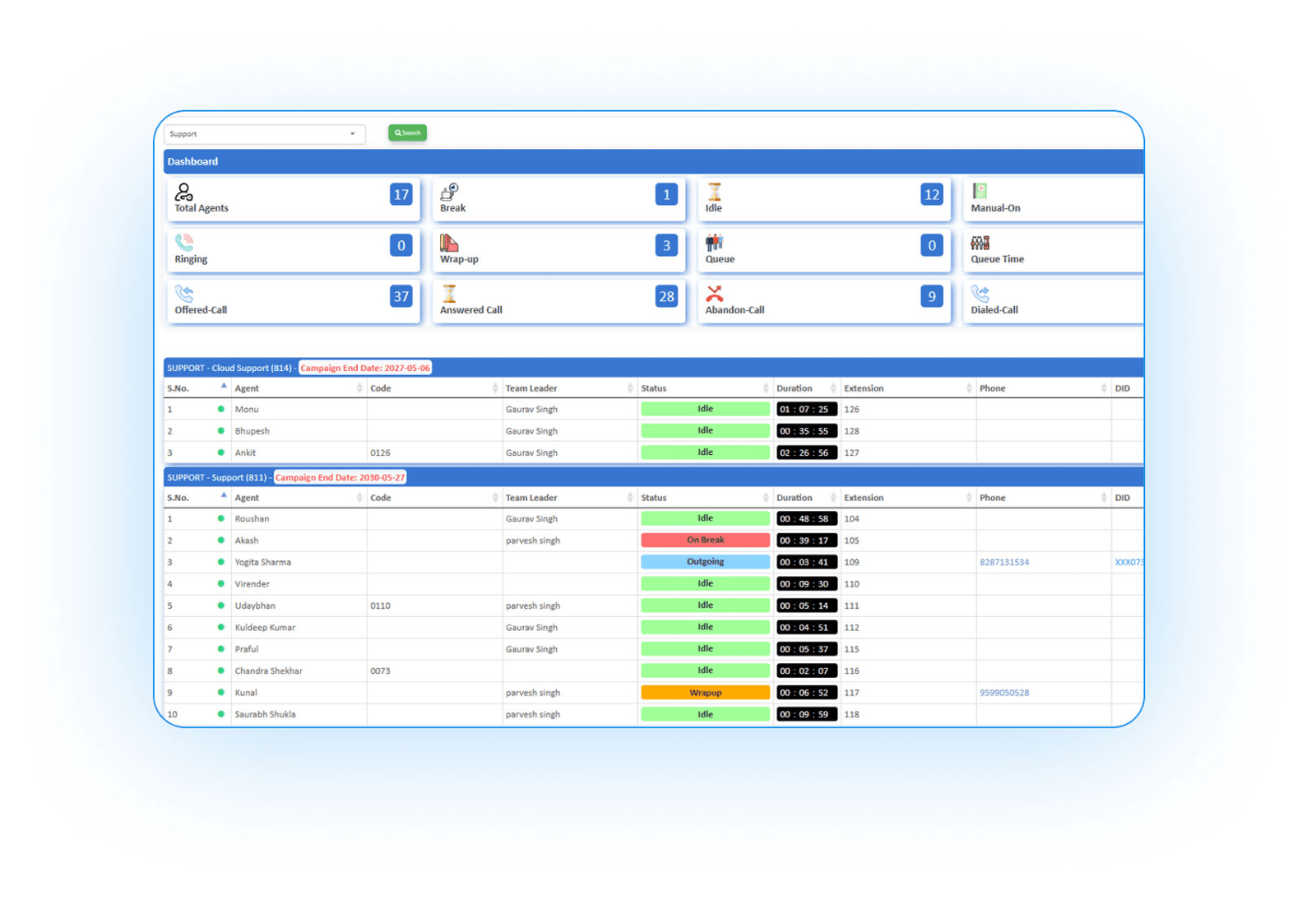Click the Queue people icon

[714, 243]
